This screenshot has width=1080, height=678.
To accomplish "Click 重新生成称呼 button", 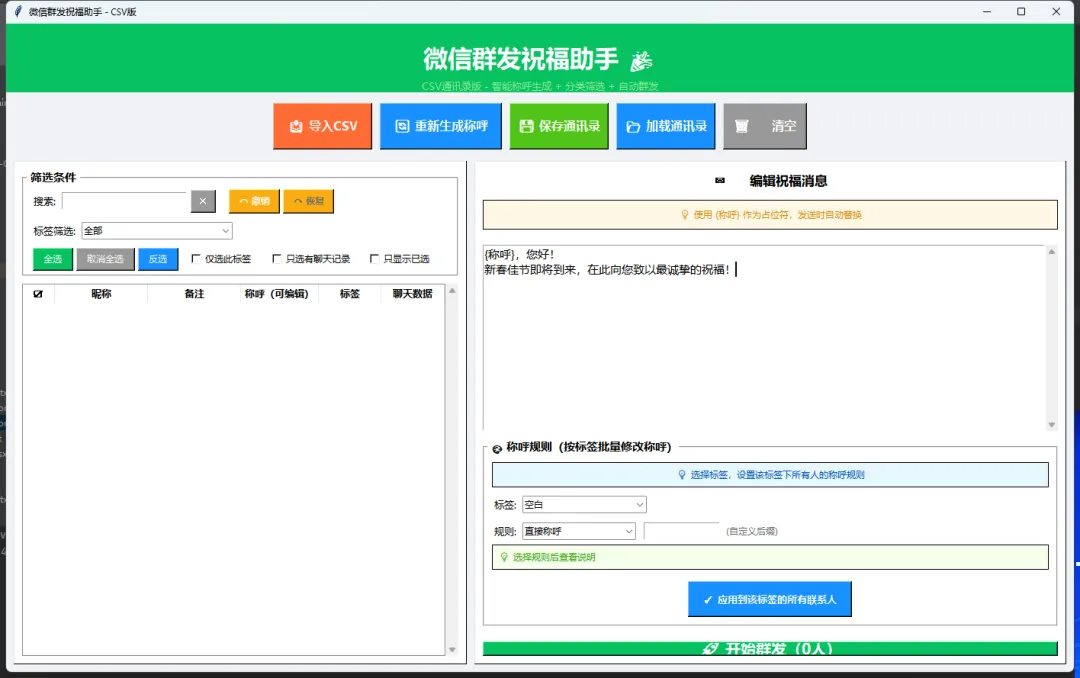I will [441, 126].
